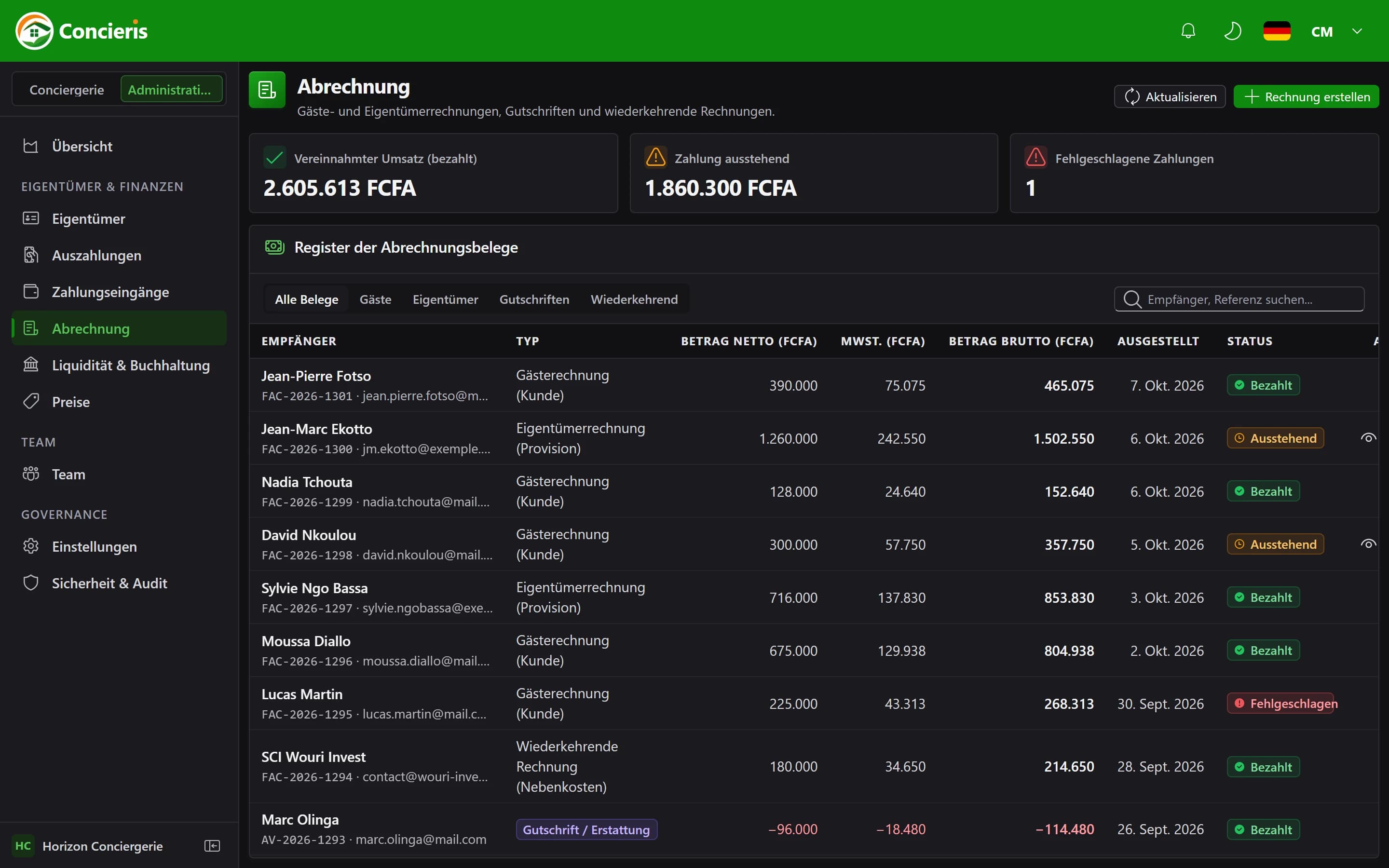Open Abrechnung sidebar item

tap(119, 328)
